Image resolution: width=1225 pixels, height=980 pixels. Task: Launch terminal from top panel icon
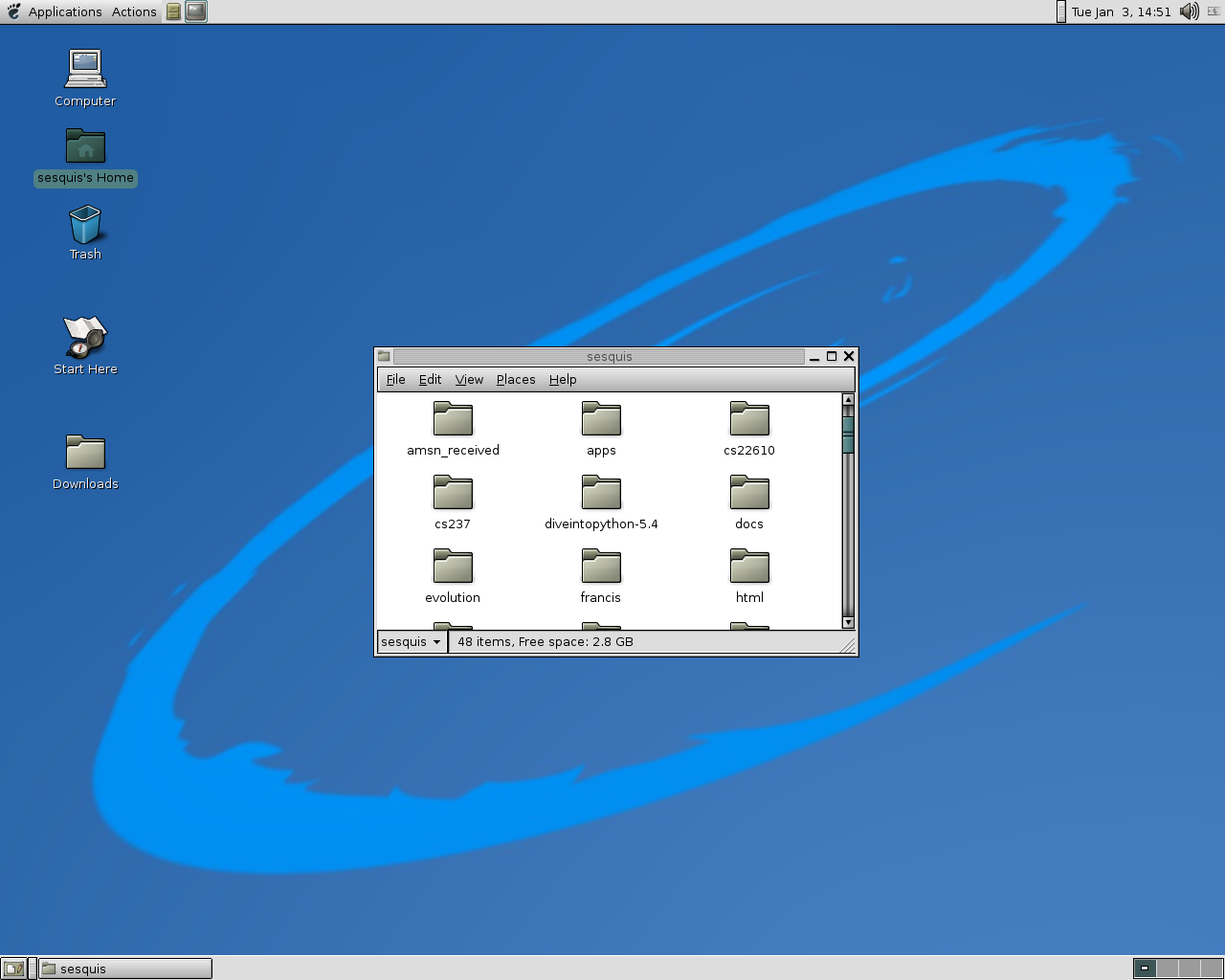[x=196, y=11]
